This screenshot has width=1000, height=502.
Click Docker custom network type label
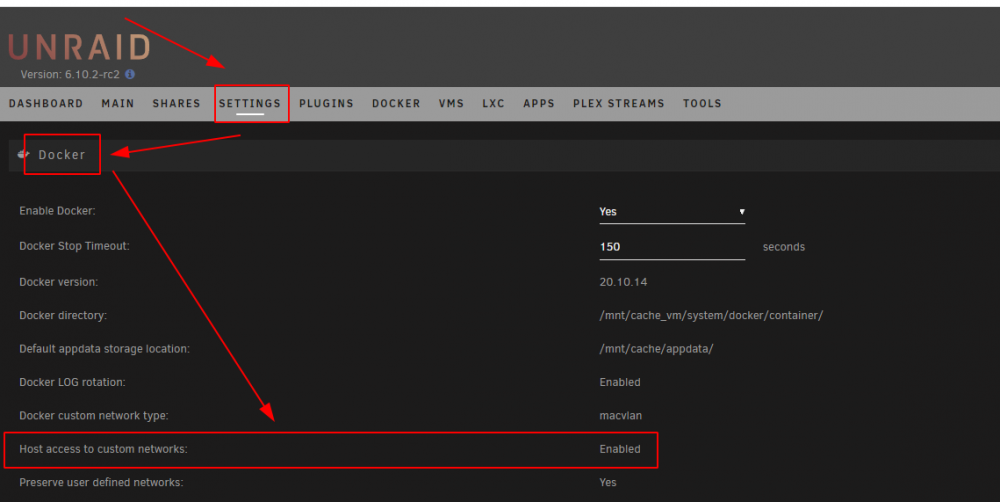[94, 415]
